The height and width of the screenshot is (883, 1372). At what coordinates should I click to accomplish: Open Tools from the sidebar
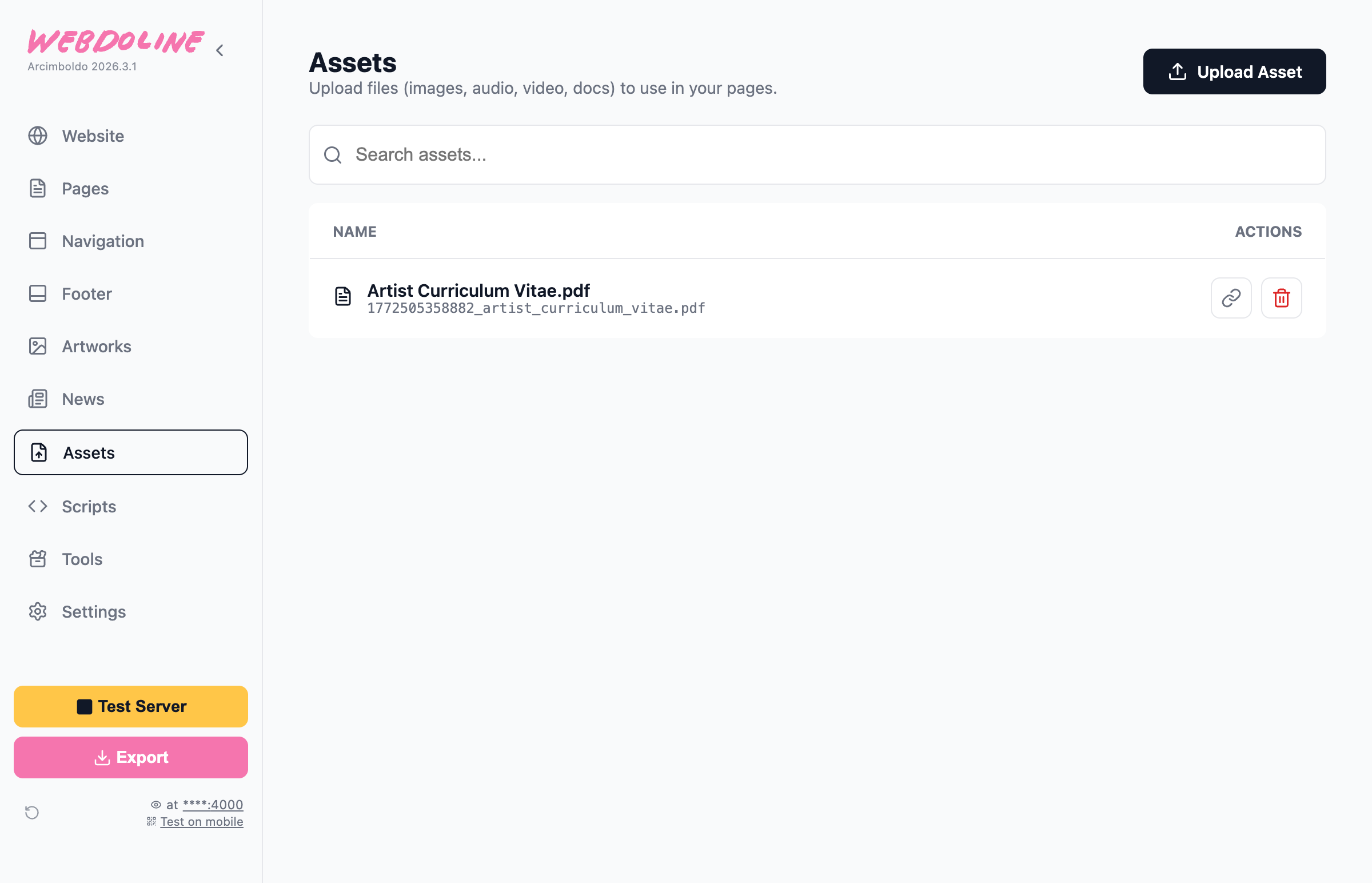tap(82, 559)
